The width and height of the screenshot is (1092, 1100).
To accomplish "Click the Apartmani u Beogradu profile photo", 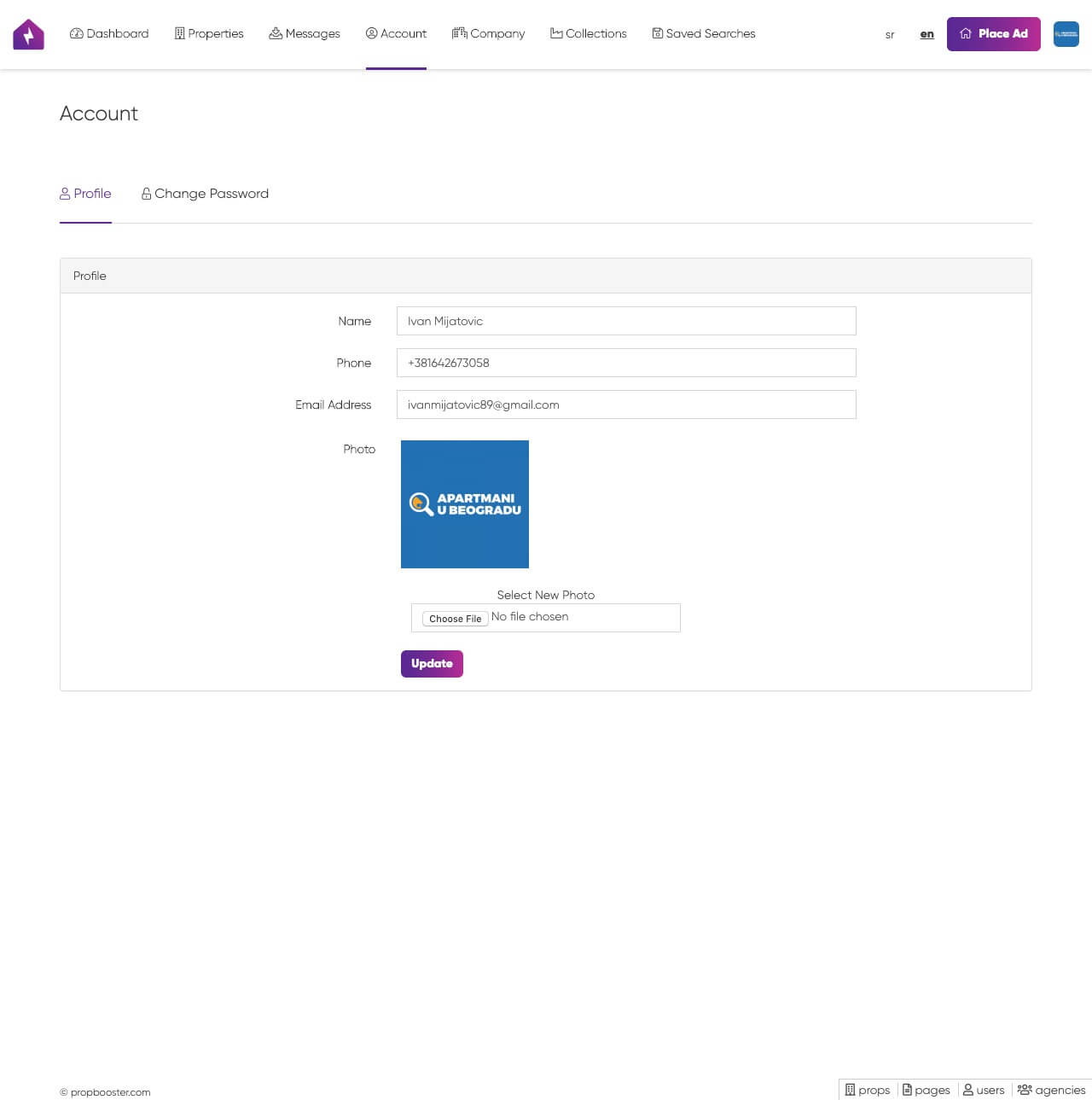I will point(465,504).
